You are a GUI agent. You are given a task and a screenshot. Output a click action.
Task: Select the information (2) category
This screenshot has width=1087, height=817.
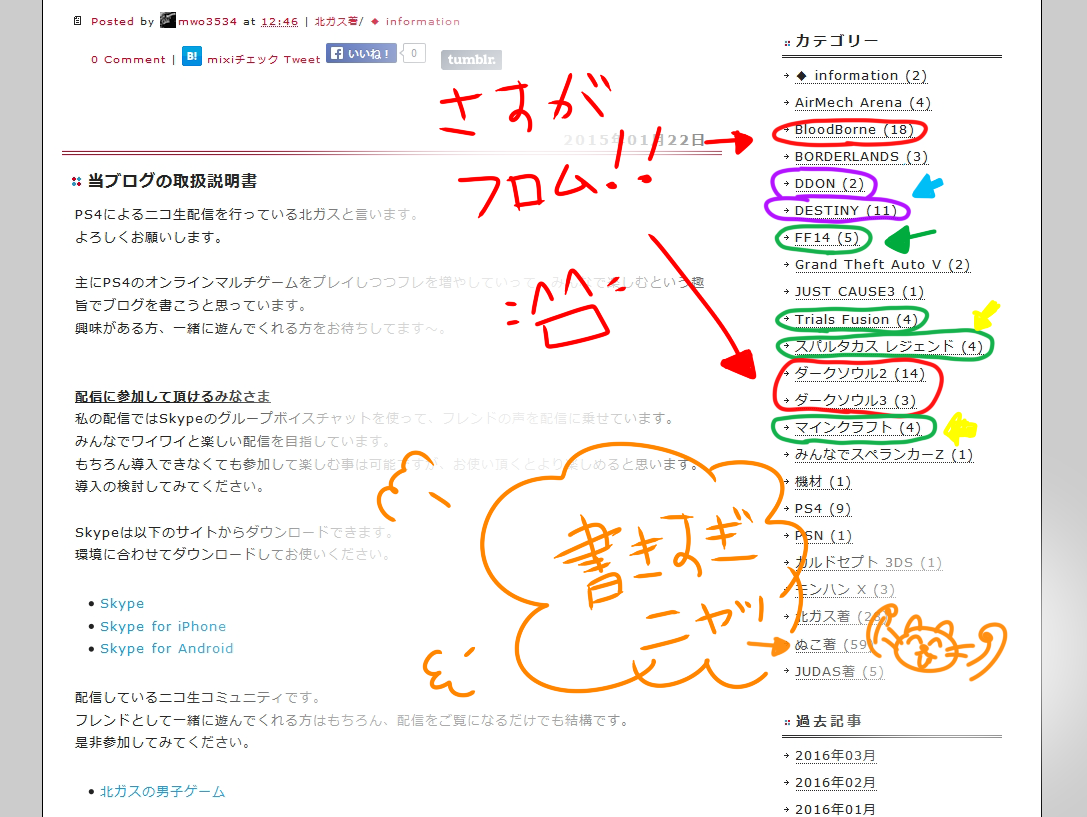[861, 76]
